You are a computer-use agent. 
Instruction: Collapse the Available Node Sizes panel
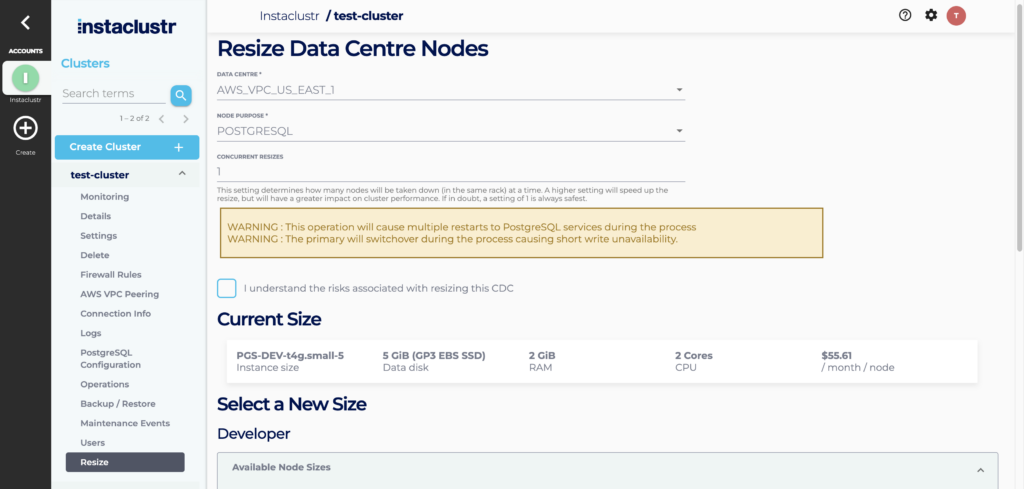981,468
